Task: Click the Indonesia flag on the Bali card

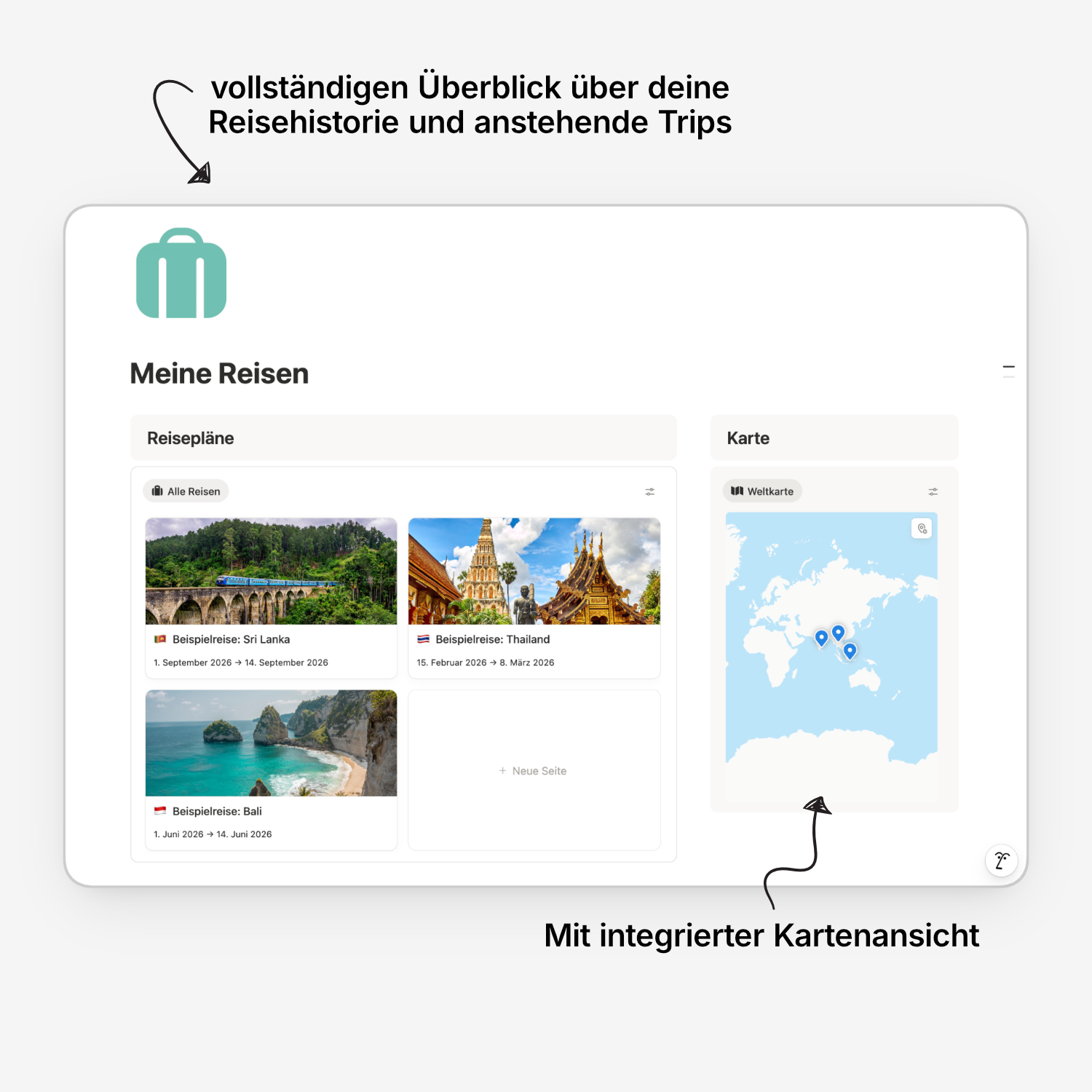Action: click(160, 811)
